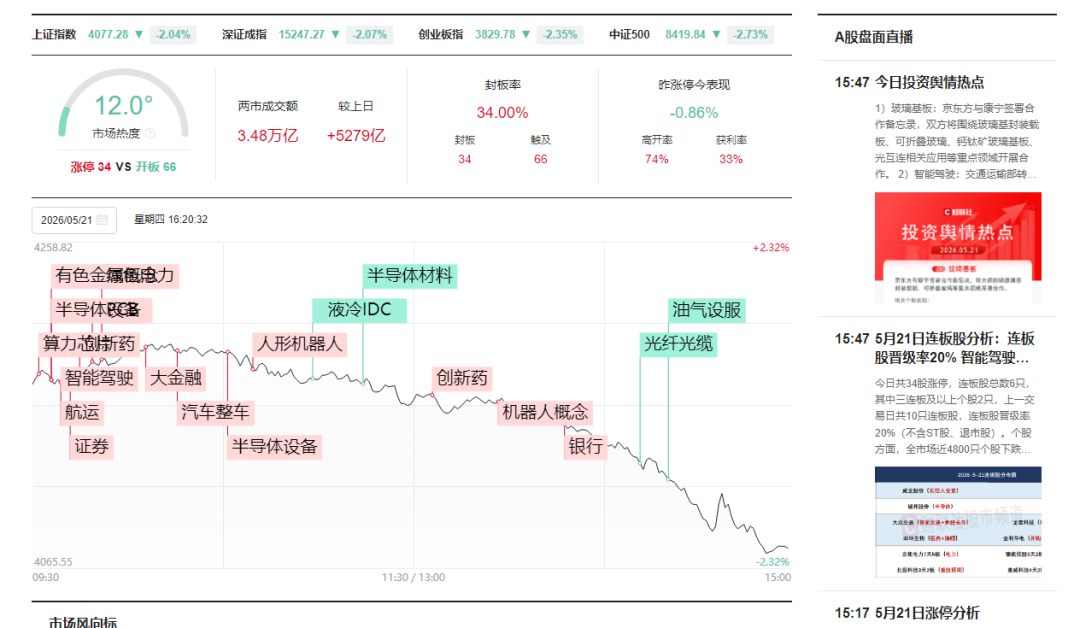Click the Shanghai index down arrow icon
Viewport: 1080px width, 628px height.
click(139, 34)
